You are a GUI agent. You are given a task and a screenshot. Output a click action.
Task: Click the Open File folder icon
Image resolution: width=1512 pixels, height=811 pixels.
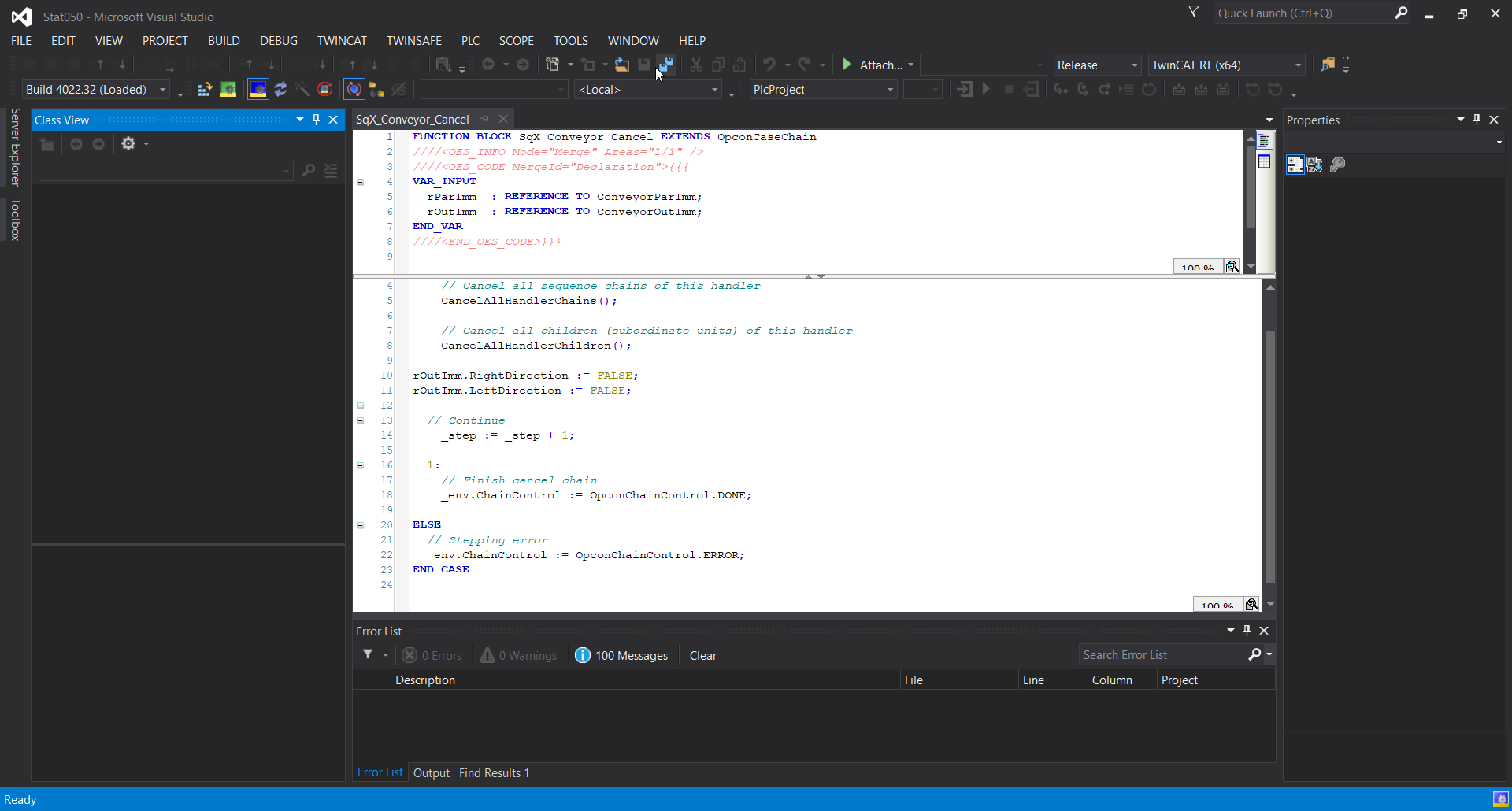622,65
